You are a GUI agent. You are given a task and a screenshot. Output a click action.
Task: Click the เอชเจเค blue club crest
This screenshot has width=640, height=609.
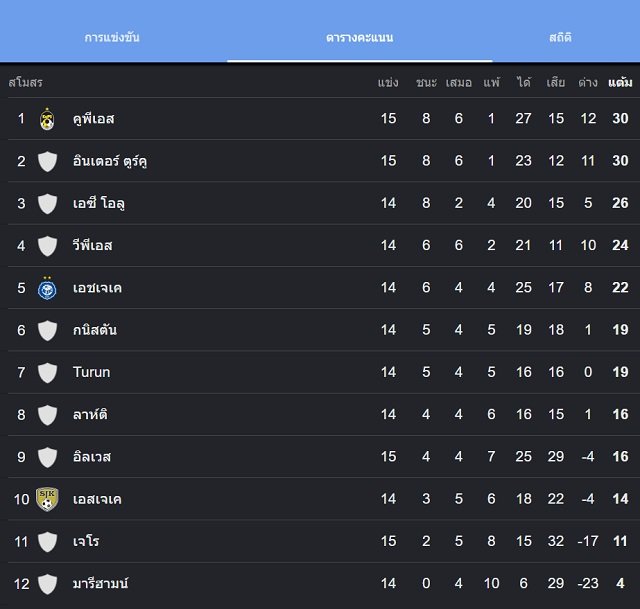coord(47,288)
